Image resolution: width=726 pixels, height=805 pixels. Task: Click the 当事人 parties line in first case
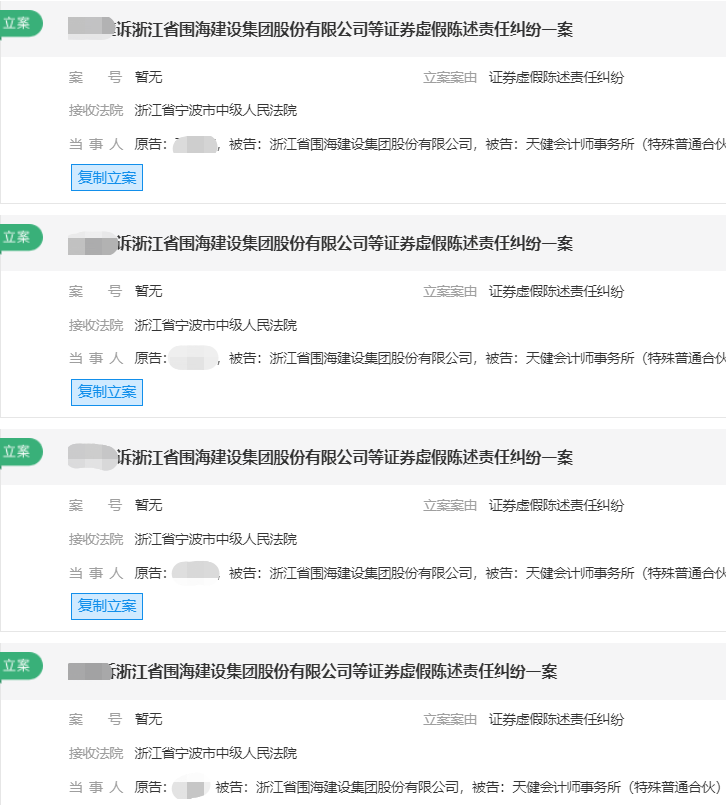(x=397, y=144)
